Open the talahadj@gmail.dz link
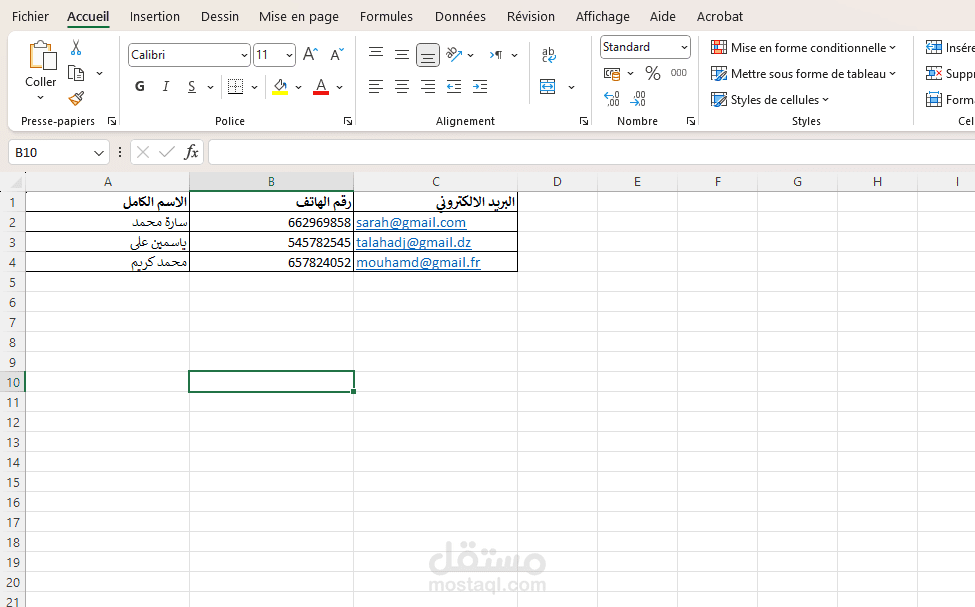This screenshot has height=607, width=975. click(x=414, y=243)
